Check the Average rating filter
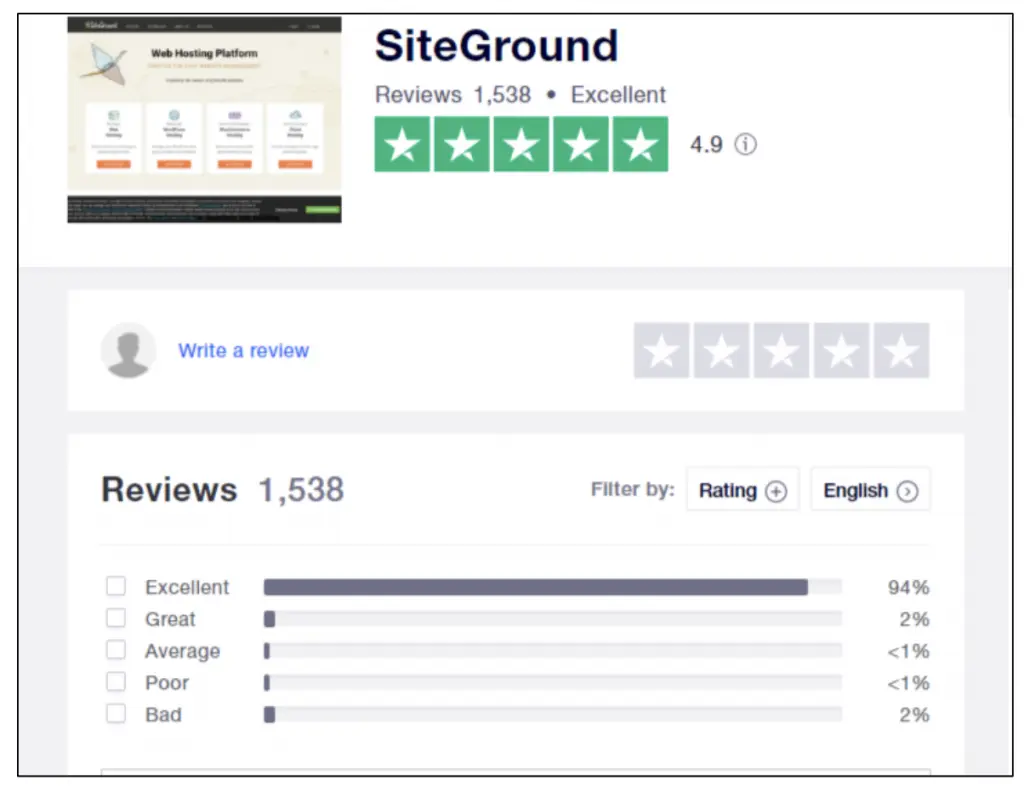Image resolution: width=1024 pixels, height=786 pixels. click(x=116, y=650)
